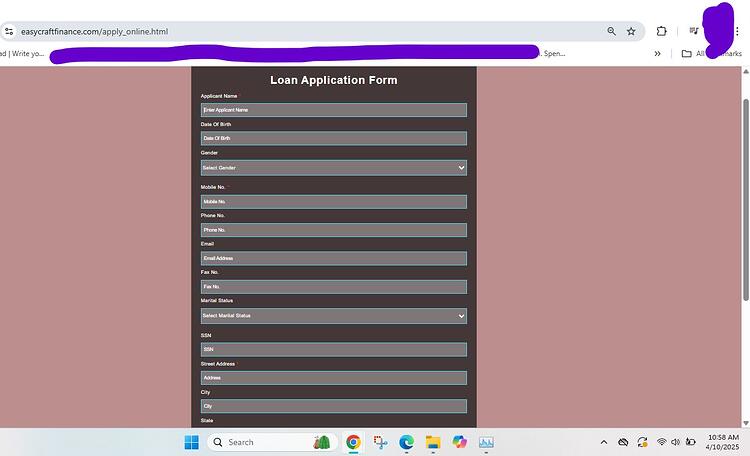Expand the Select Gender dropdown
Screen dimensions: 750x456
point(333,168)
